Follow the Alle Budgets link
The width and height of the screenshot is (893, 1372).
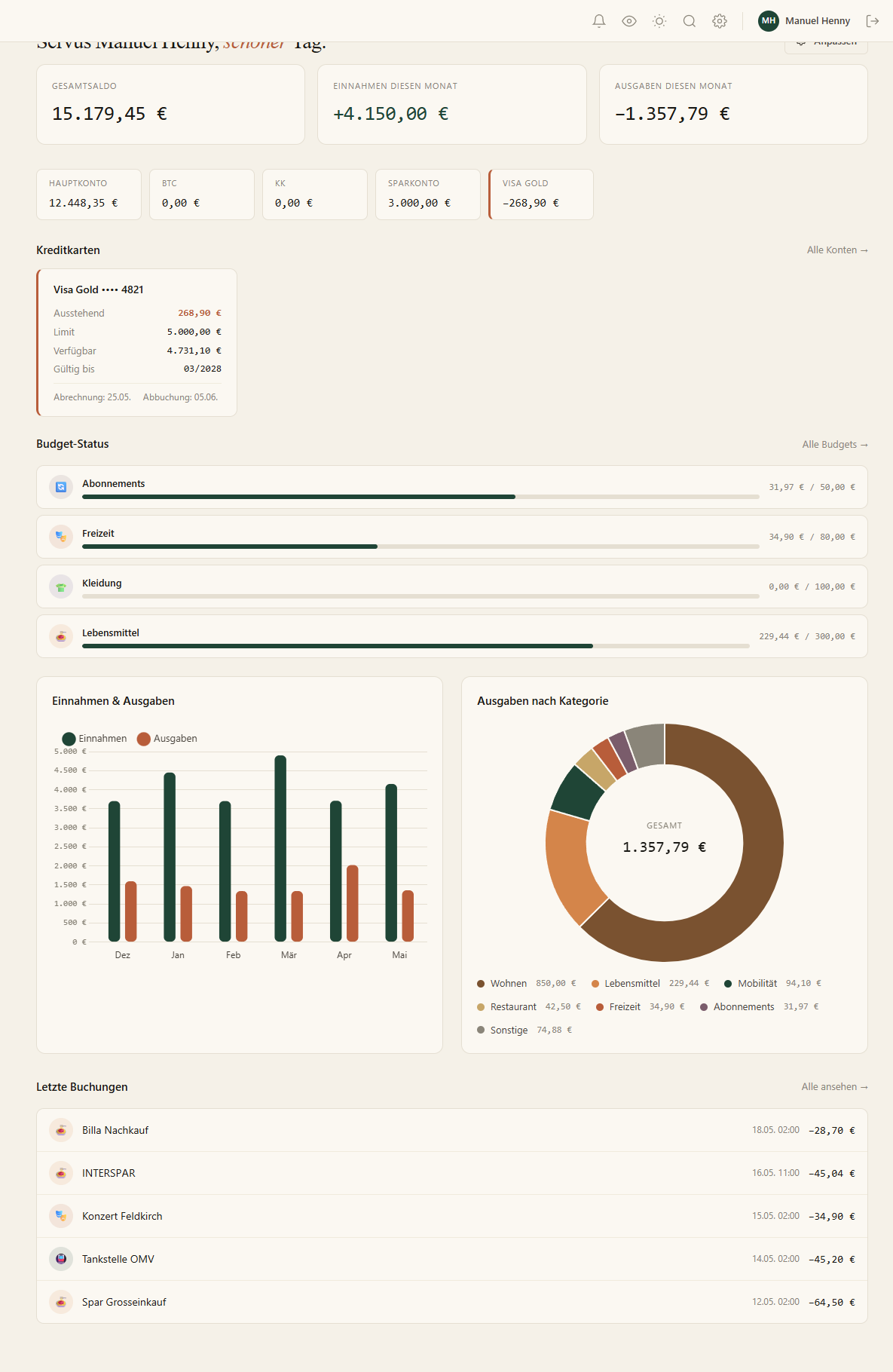point(835,445)
